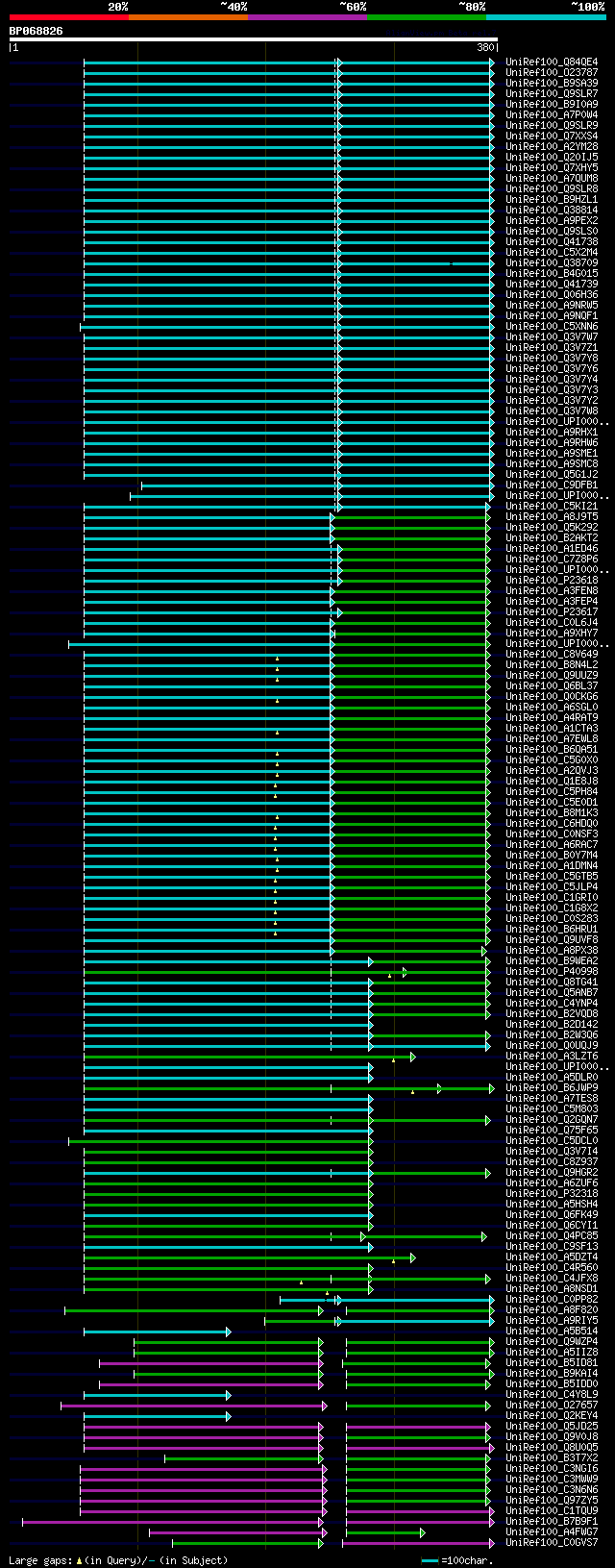Click the purple ~60% identity legend segment
The image size is (615, 1568).
307,17
